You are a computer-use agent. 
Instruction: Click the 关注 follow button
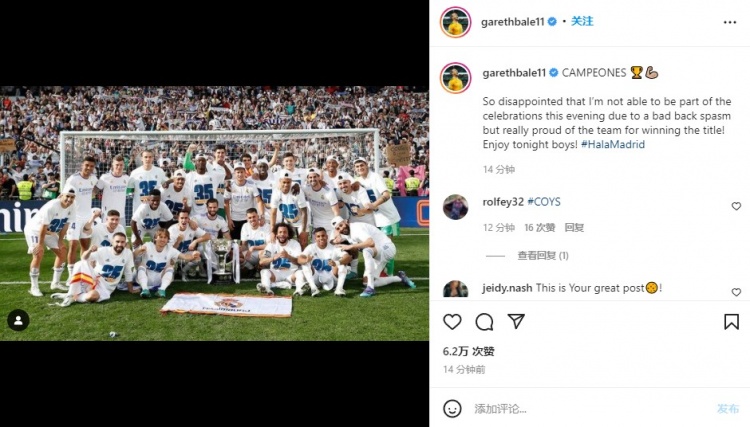pyautogui.click(x=582, y=21)
